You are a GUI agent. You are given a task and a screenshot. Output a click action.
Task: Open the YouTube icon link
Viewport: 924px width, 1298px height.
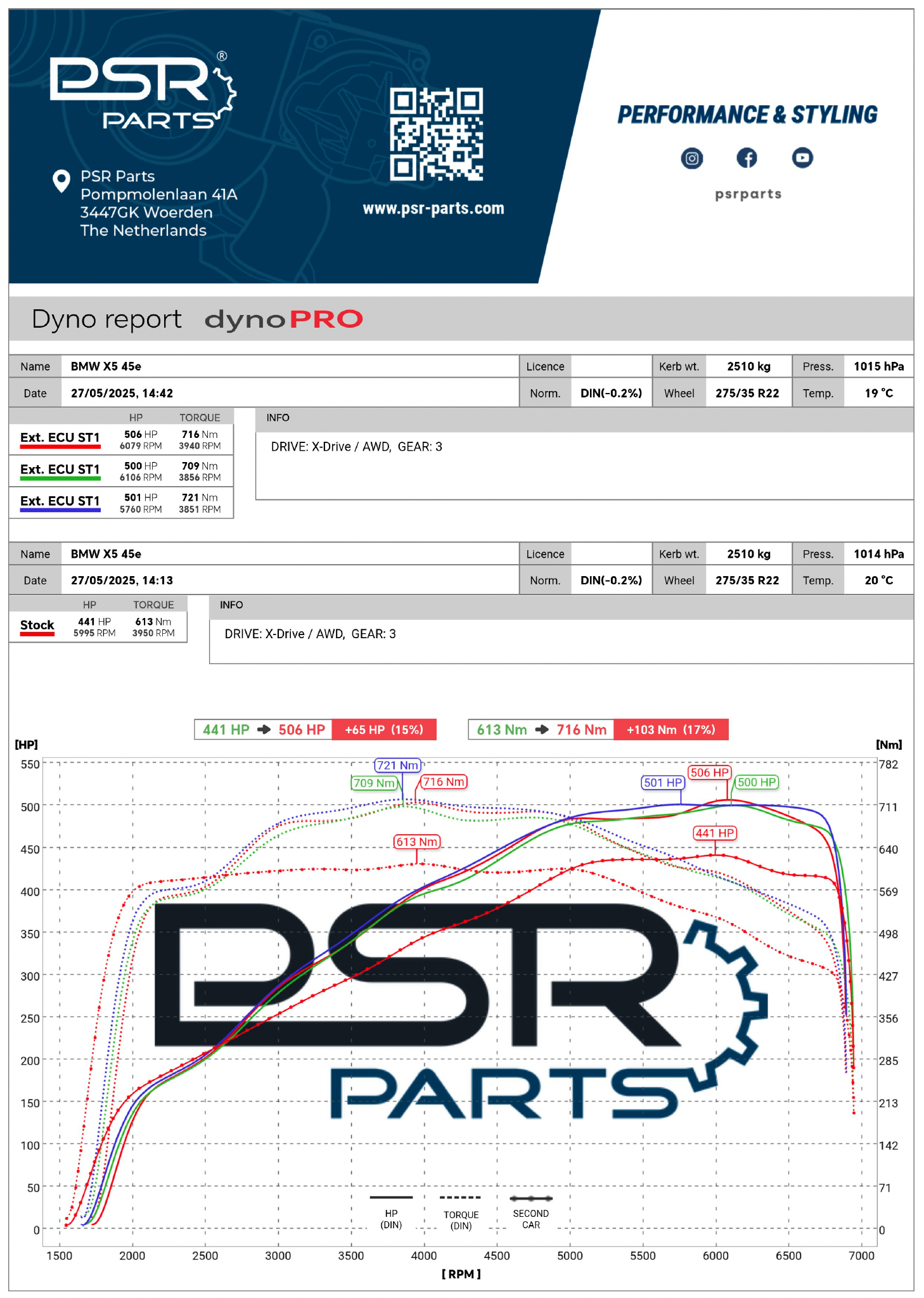[802, 158]
